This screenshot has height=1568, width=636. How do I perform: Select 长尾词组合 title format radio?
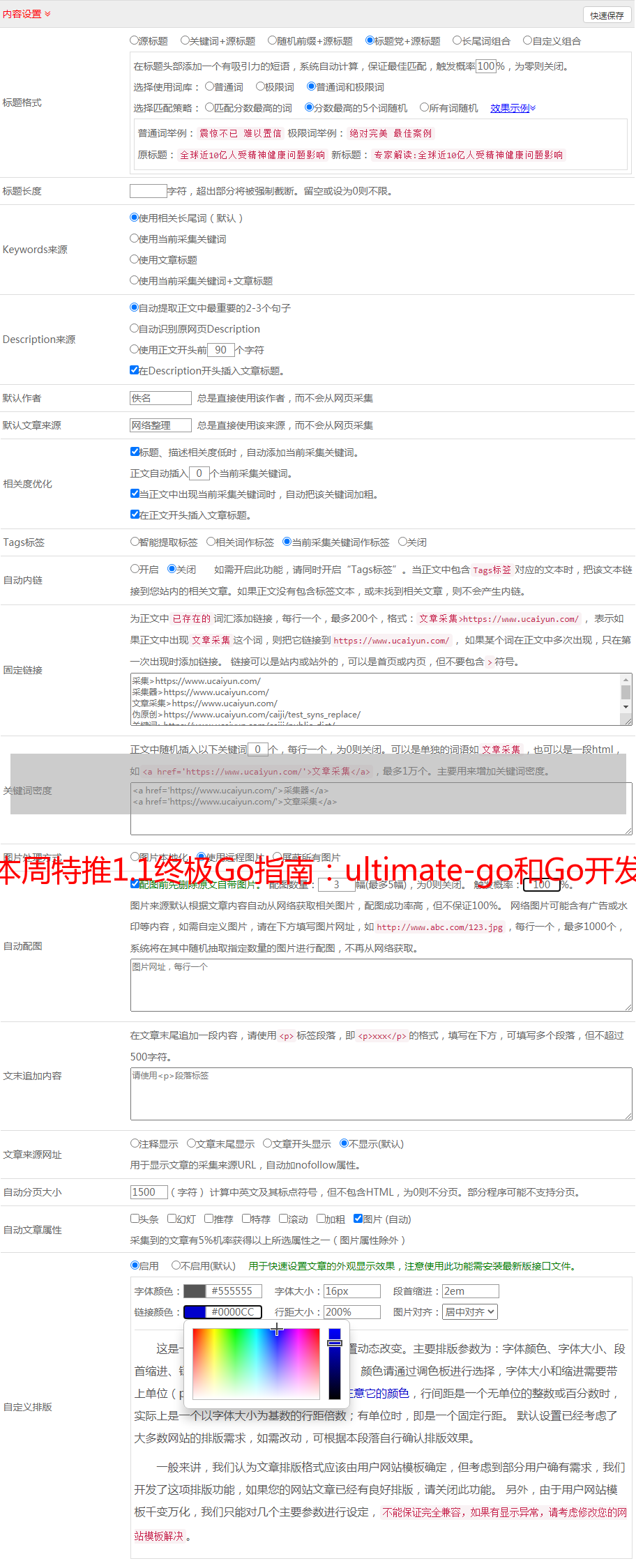[457, 40]
